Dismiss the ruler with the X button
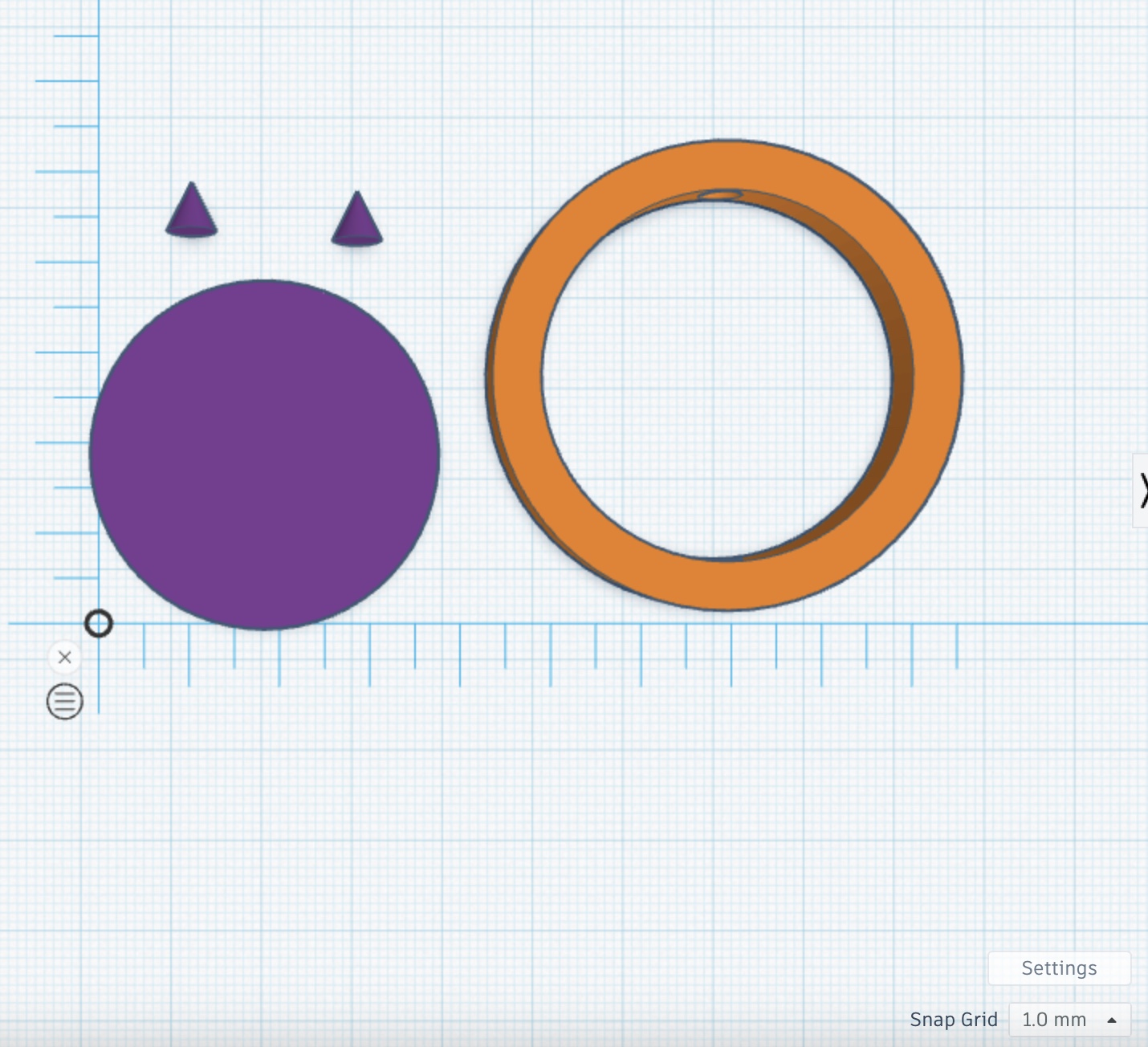 click(x=65, y=658)
